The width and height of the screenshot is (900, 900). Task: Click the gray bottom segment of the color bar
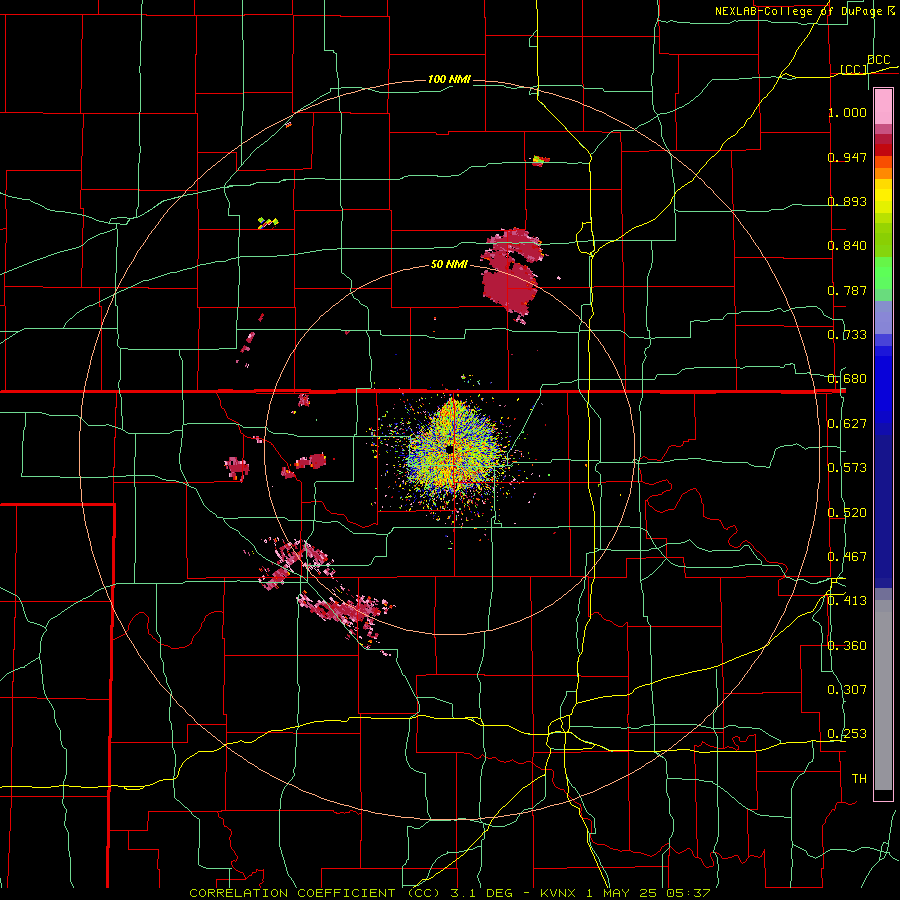[x=883, y=695]
